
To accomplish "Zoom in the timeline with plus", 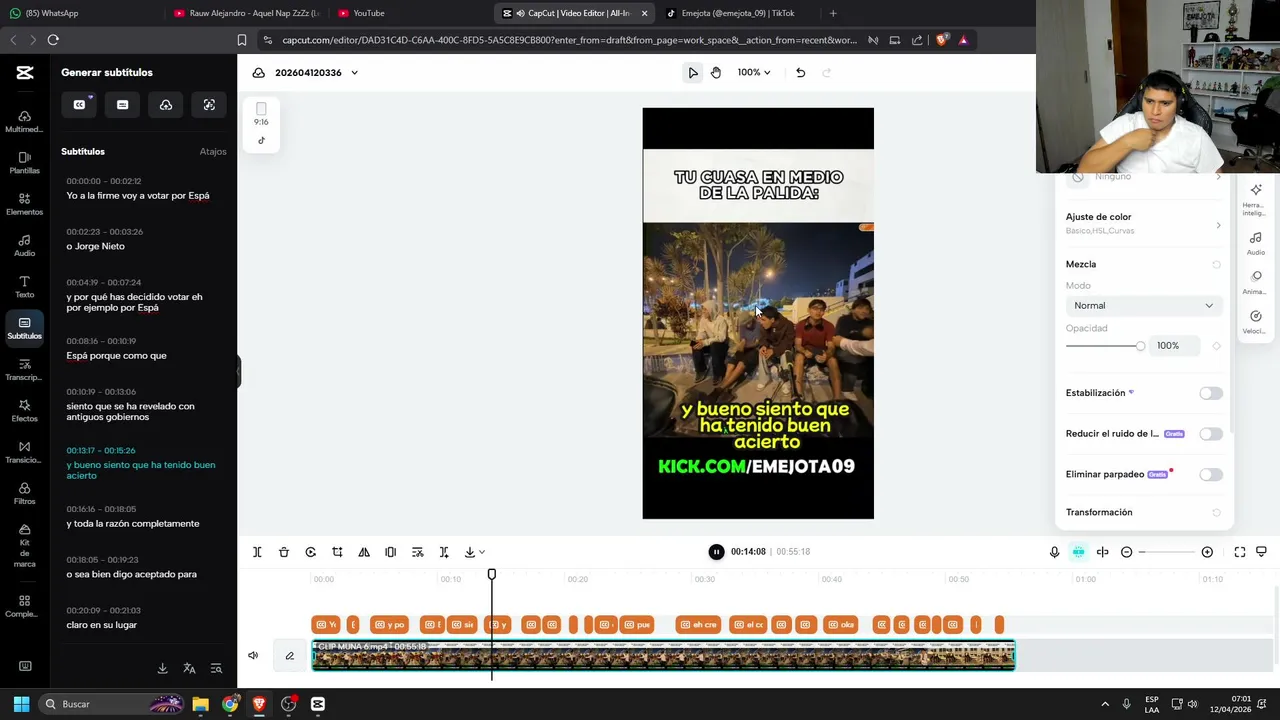I will 1207,552.
